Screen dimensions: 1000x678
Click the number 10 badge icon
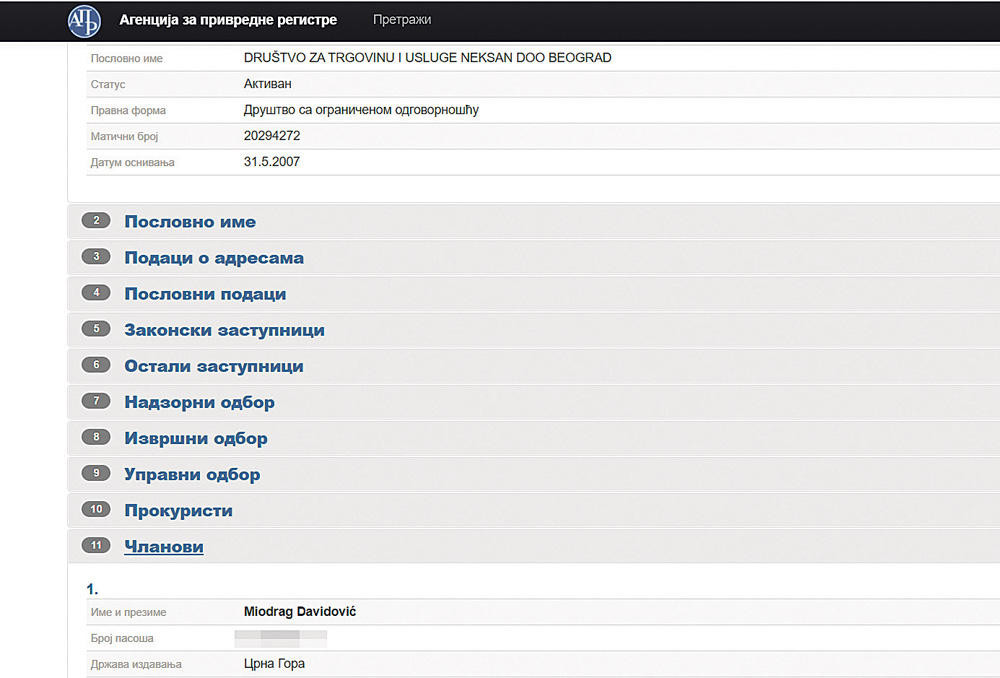point(96,509)
